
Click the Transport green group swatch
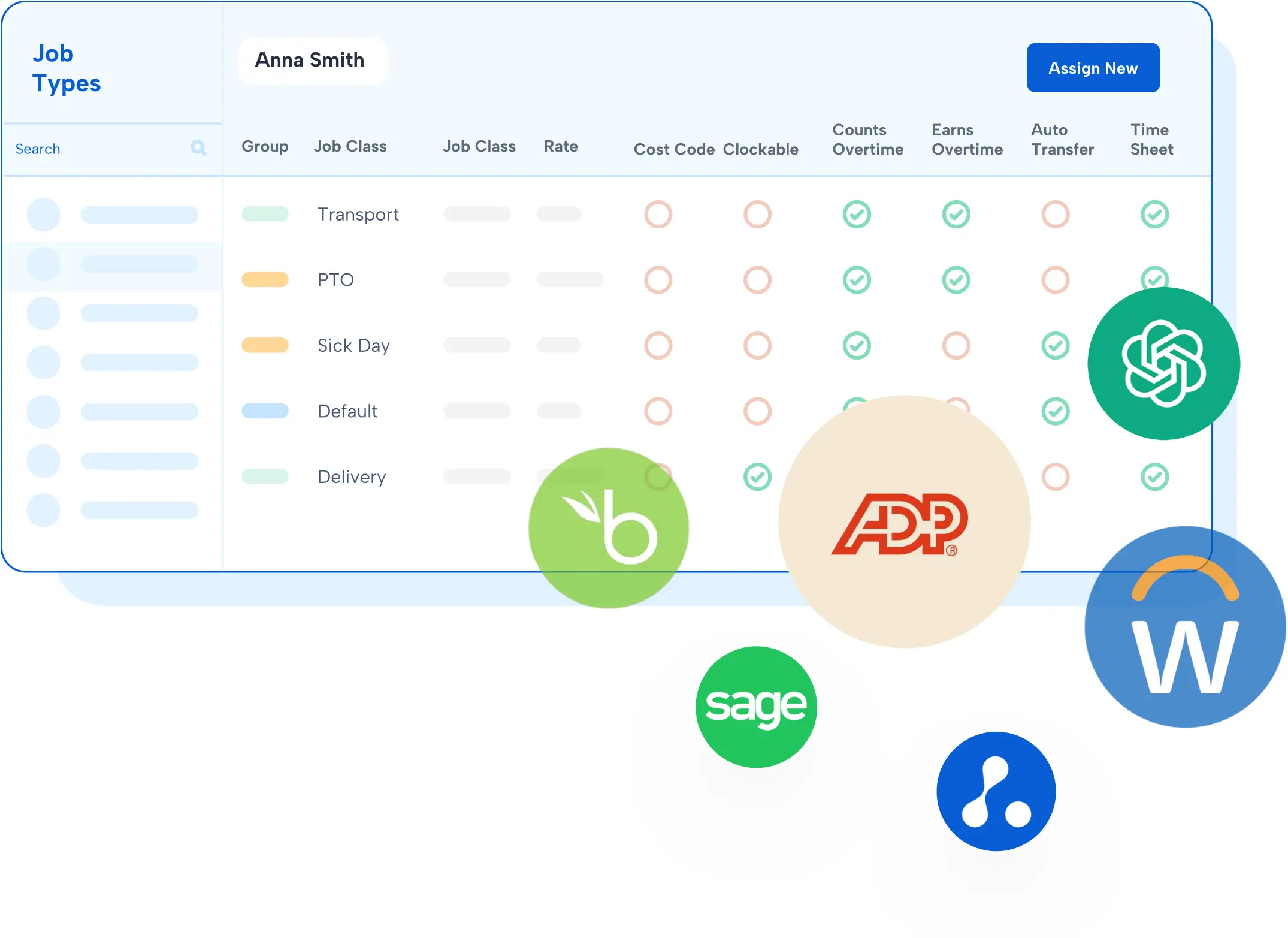coord(265,214)
